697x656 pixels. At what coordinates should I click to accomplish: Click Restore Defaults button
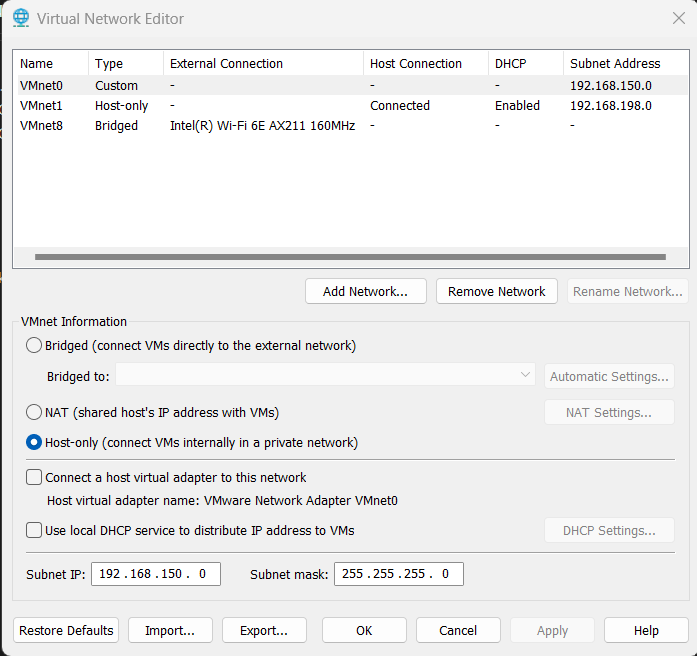[x=66, y=631]
